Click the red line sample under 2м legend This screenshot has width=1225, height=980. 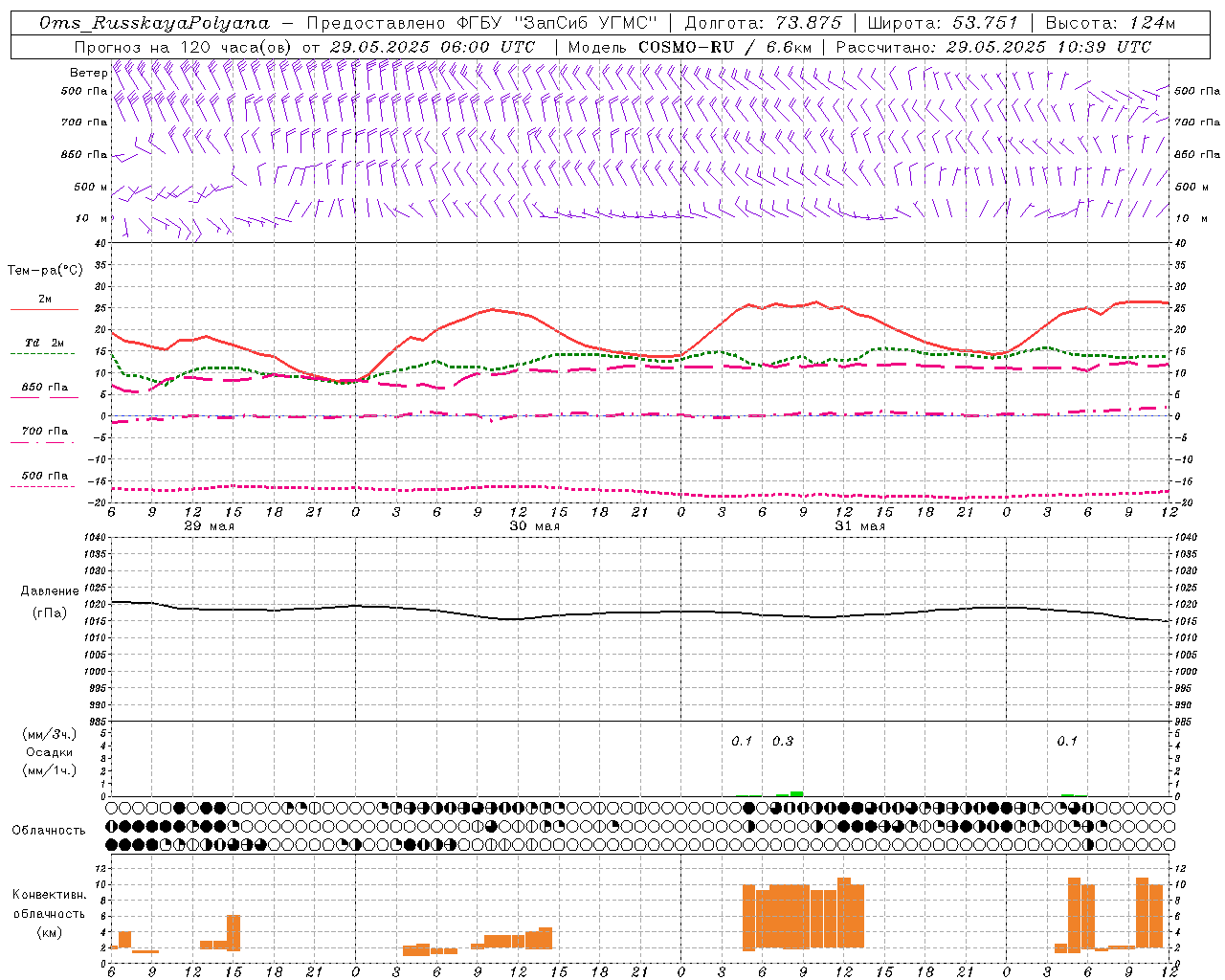click(x=44, y=309)
